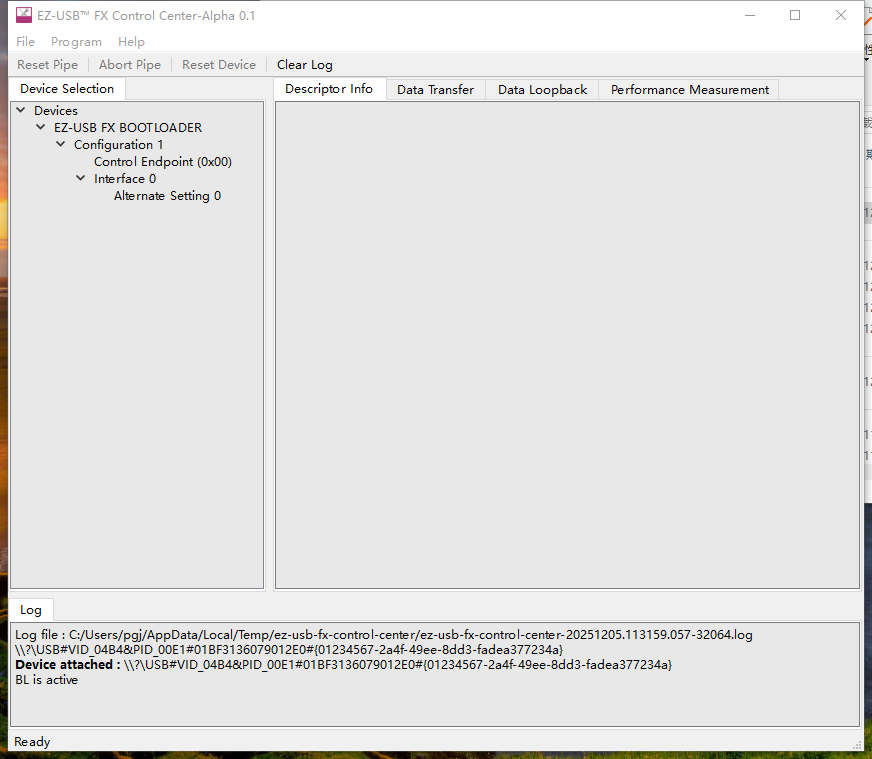
Task: Click the Ready status bar text
Action: coord(32,742)
